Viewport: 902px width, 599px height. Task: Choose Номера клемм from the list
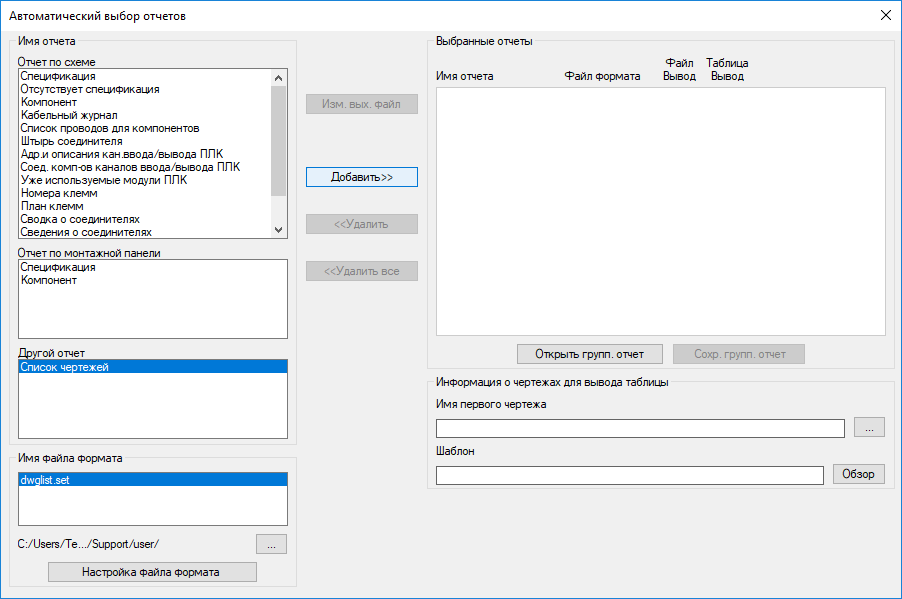tap(58, 193)
